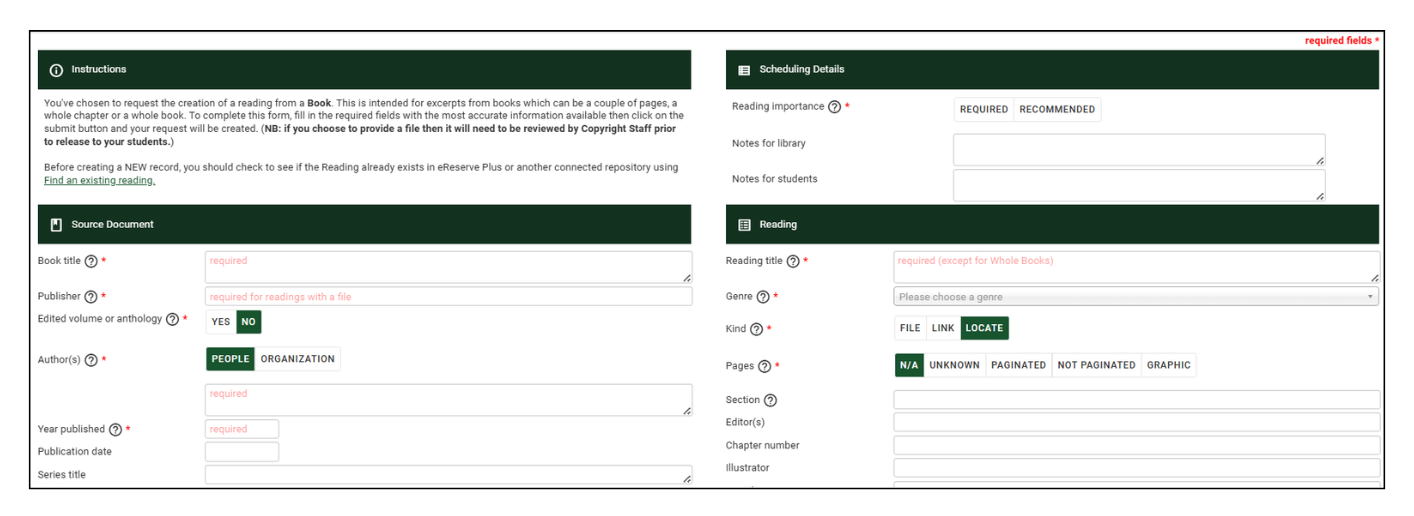The width and height of the screenshot is (1414, 516).
Task: Set Edited volume or anthology to YES
Action: pos(221,322)
